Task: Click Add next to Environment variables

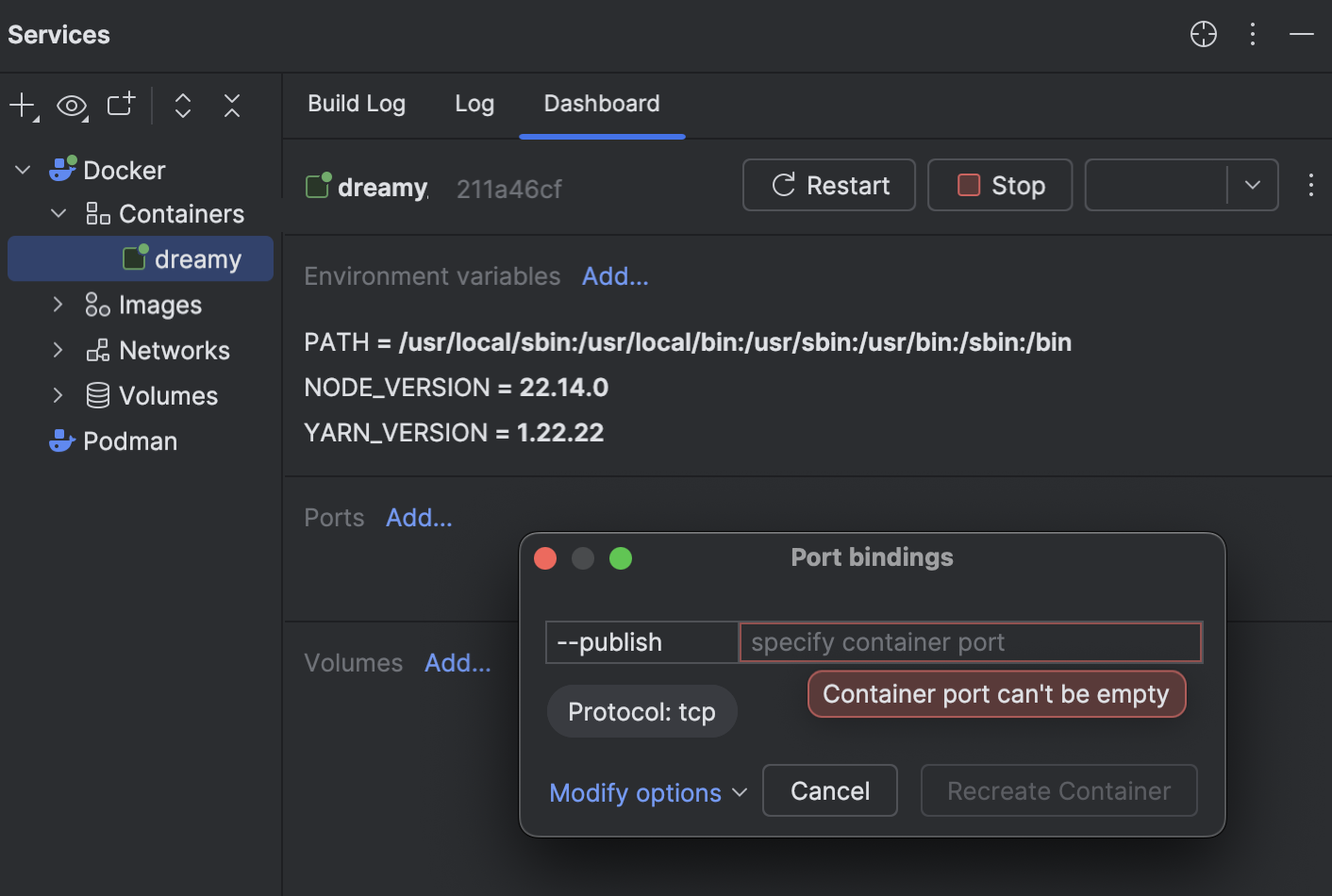Action: (614, 275)
